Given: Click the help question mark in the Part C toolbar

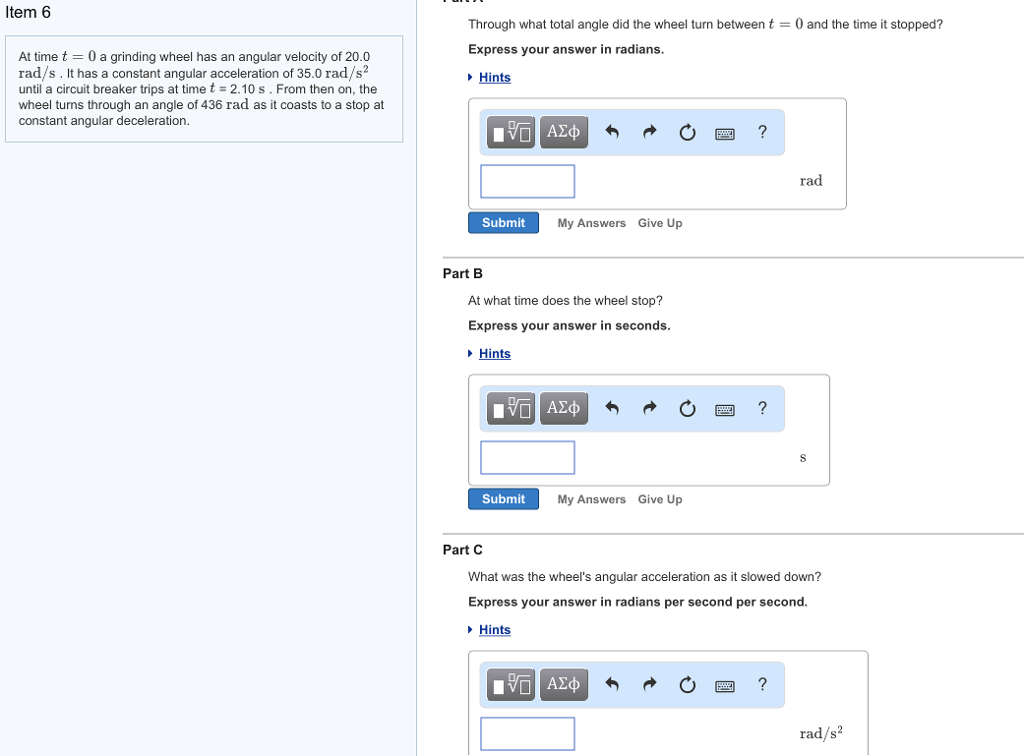Looking at the screenshot, I should [763, 684].
